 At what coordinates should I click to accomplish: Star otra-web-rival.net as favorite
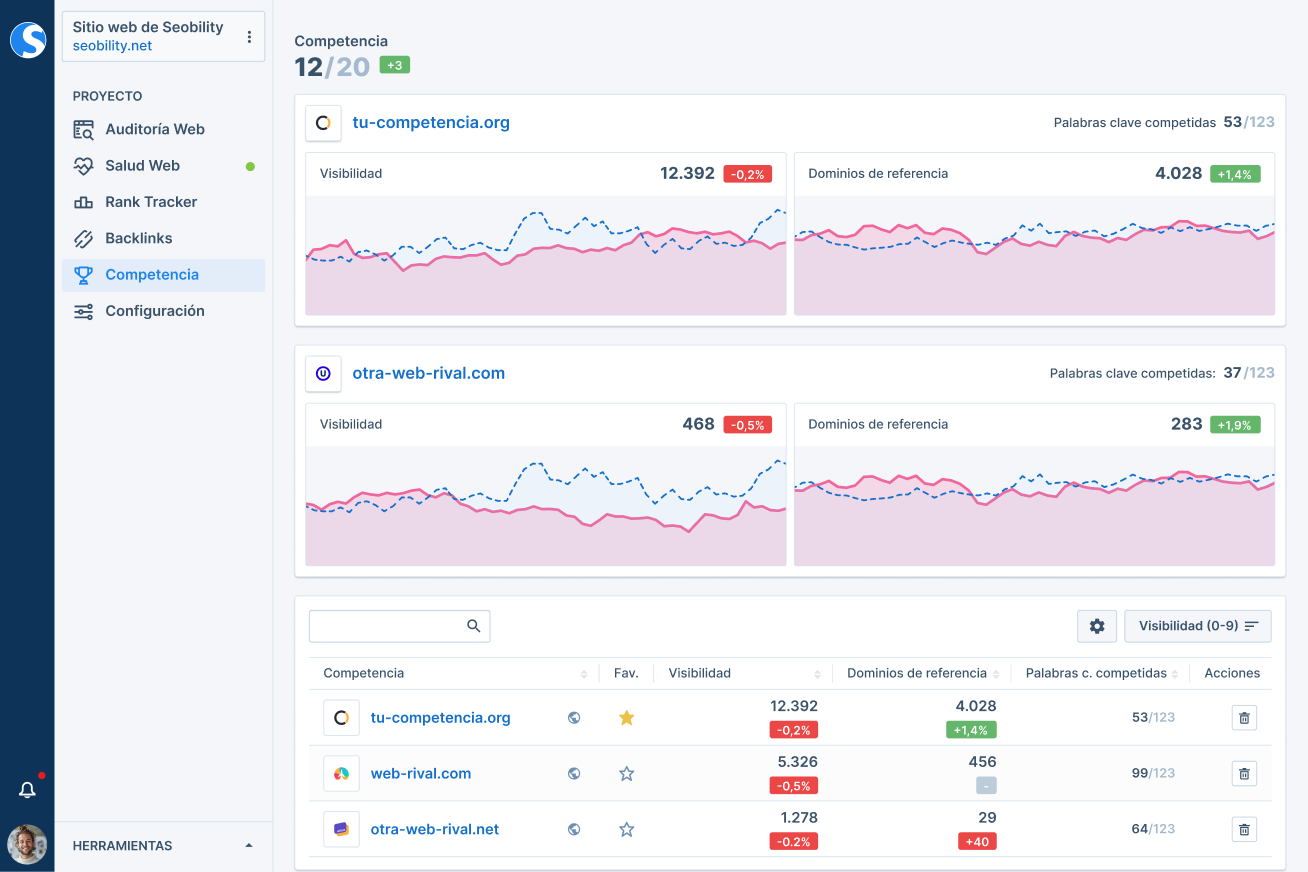(x=626, y=829)
